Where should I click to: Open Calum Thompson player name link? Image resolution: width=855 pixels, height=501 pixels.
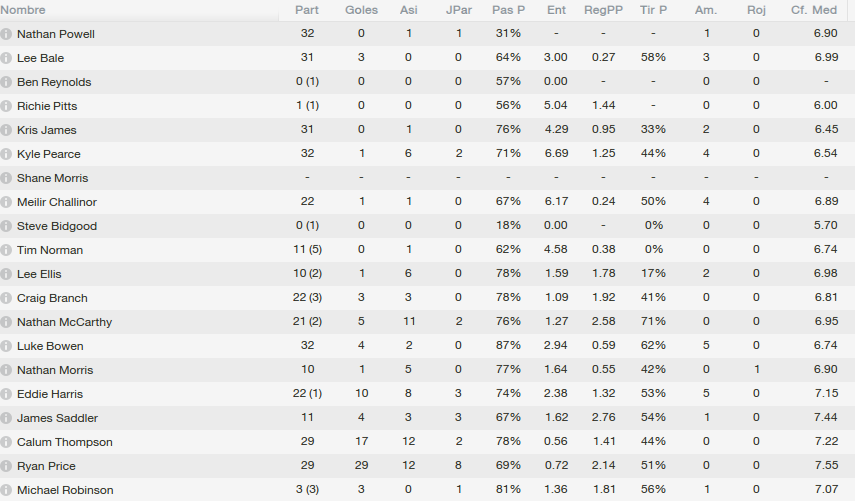(x=64, y=442)
